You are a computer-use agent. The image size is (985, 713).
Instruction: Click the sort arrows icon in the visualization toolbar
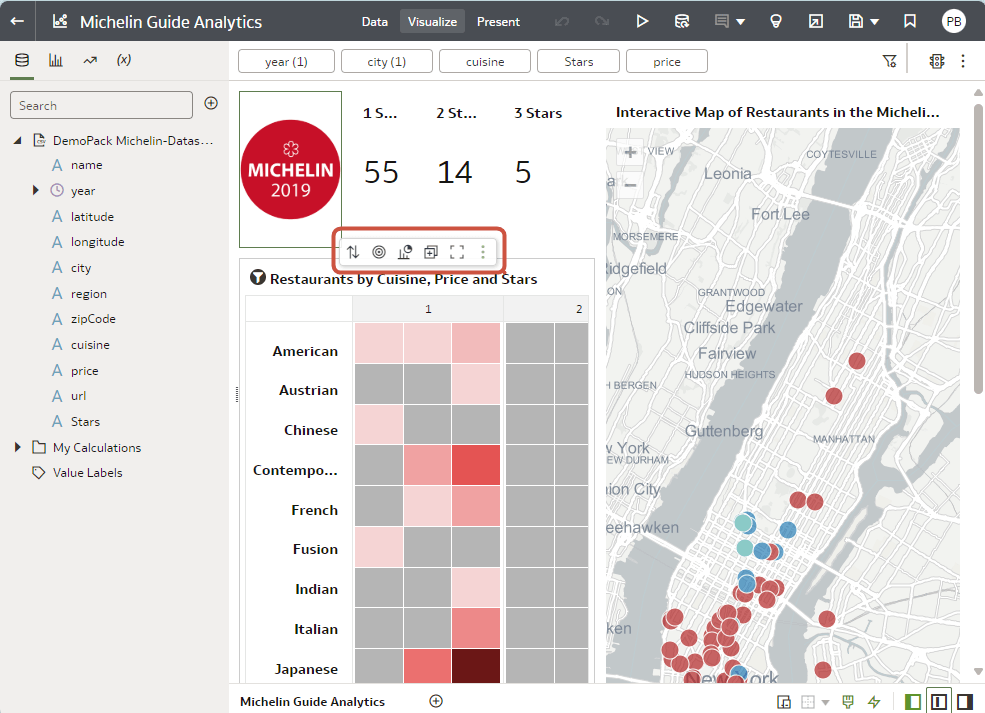(x=353, y=252)
